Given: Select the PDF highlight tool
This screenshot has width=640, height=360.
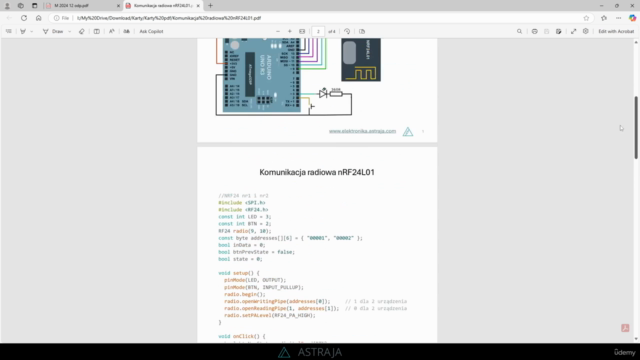Looking at the screenshot, I should [23, 31].
